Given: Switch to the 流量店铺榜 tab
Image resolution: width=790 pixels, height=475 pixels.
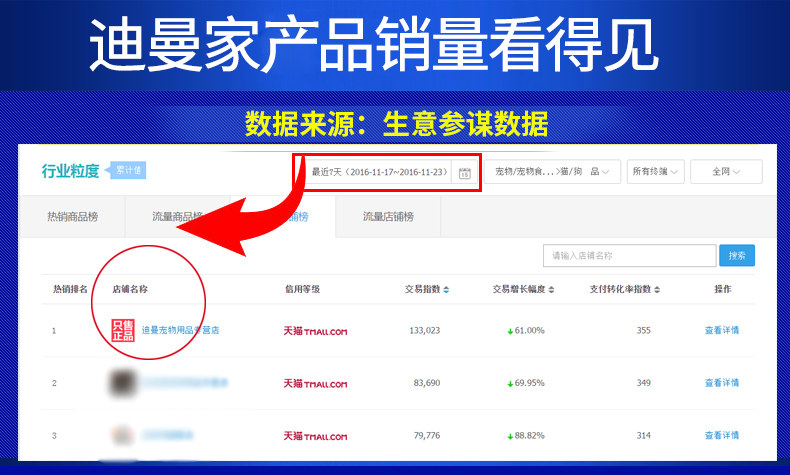Looking at the screenshot, I should pos(388,217).
